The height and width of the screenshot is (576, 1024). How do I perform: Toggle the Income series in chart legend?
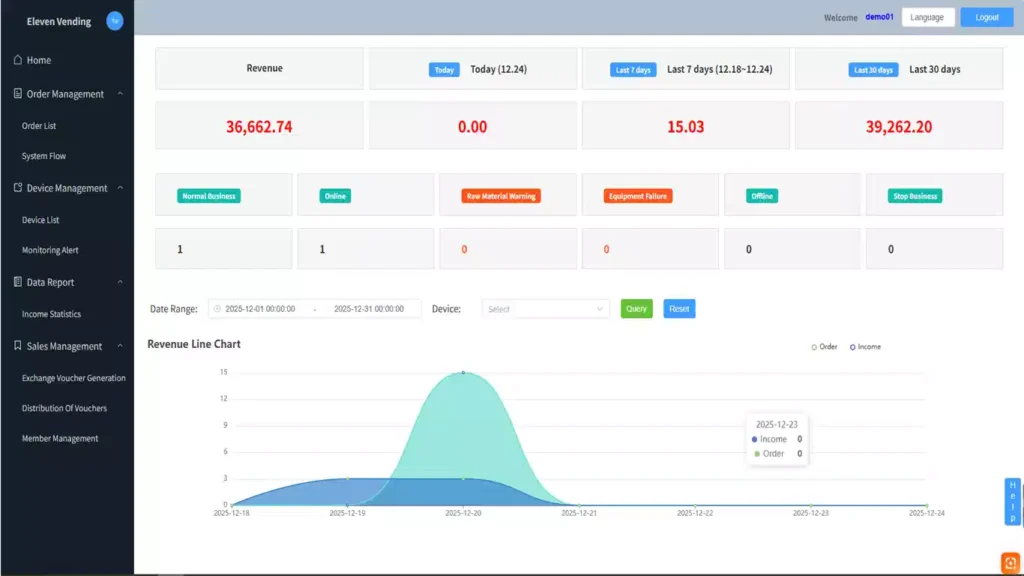point(865,347)
